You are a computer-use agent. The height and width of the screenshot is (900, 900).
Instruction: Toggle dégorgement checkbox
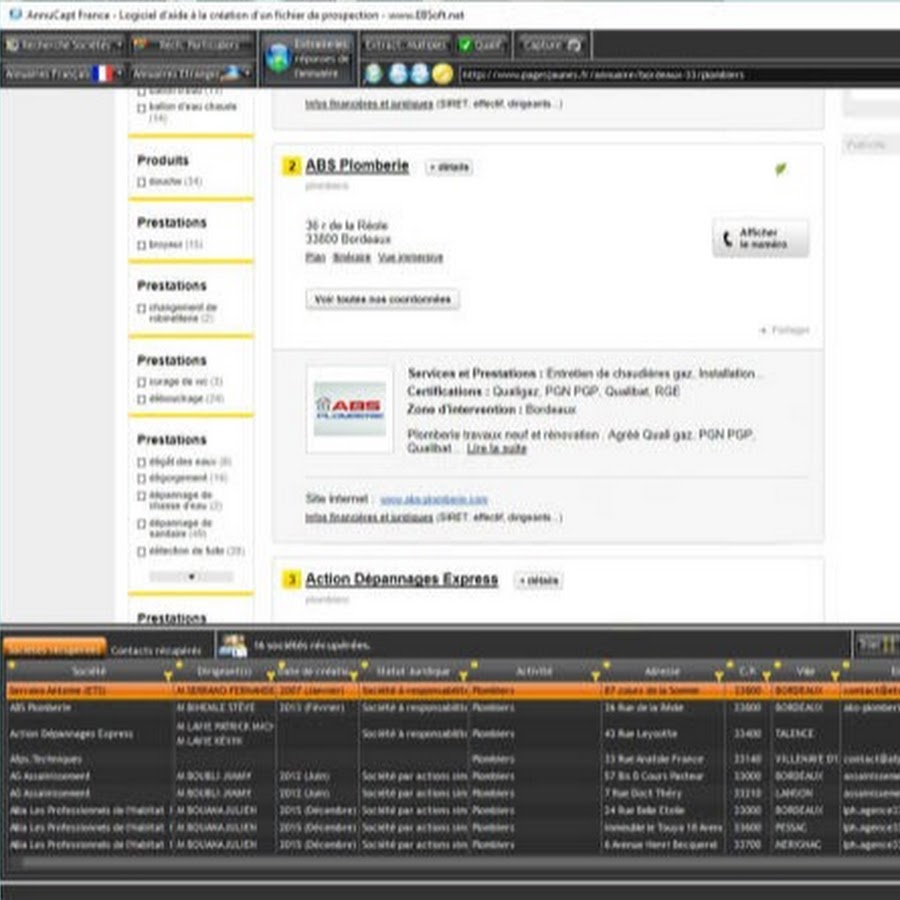(x=141, y=478)
